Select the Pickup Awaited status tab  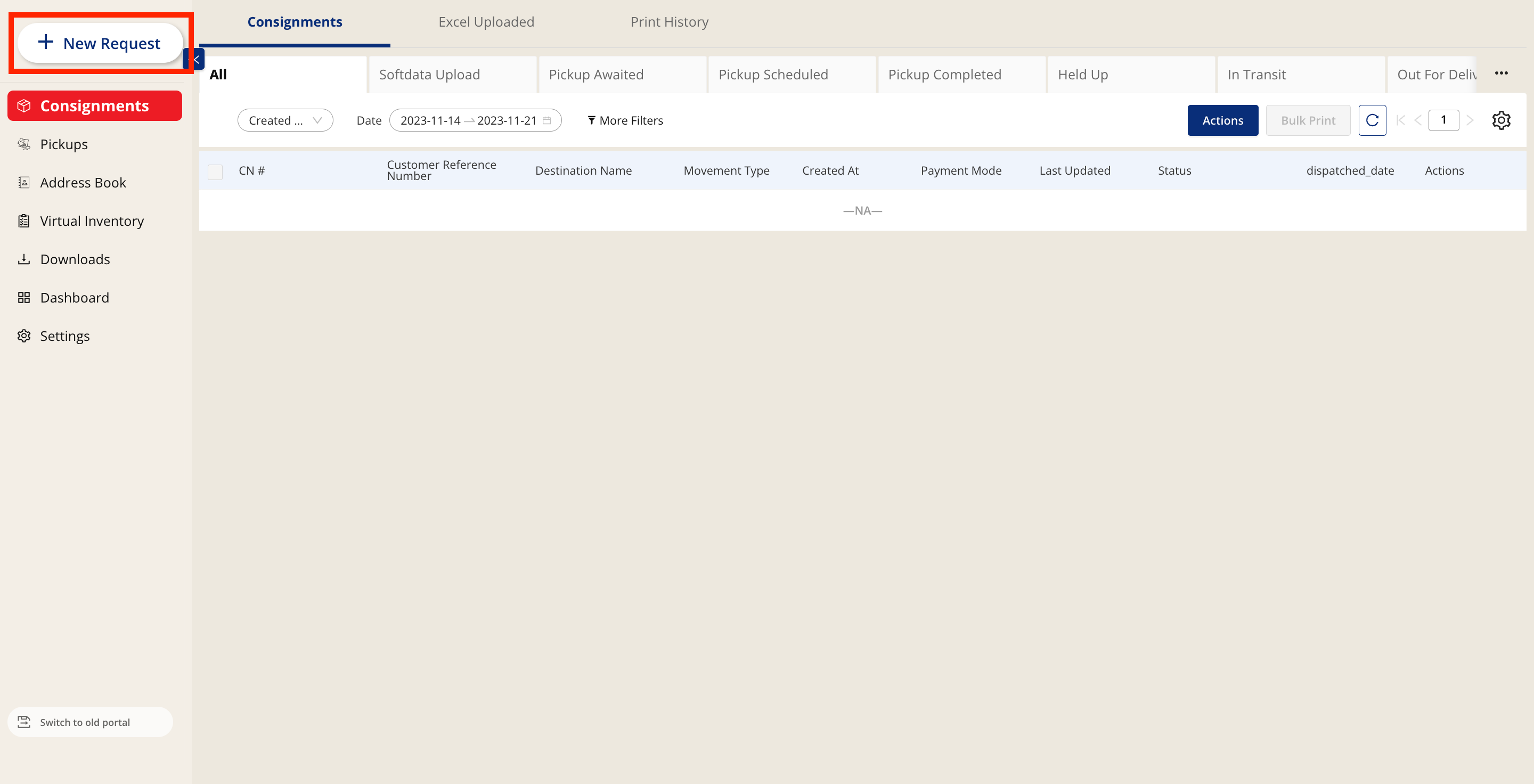tap(596, 75)
